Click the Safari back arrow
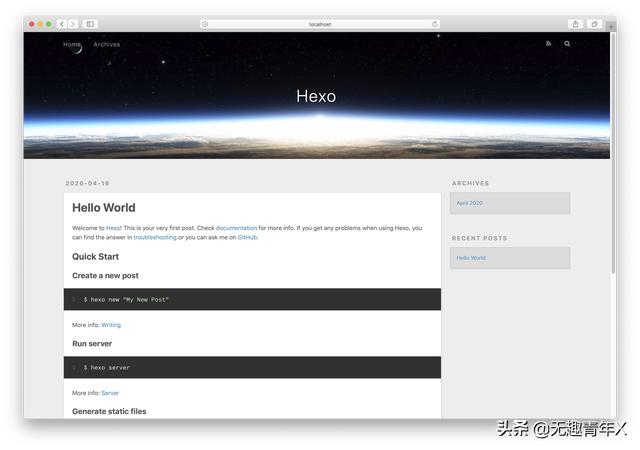 coord(62,24)
